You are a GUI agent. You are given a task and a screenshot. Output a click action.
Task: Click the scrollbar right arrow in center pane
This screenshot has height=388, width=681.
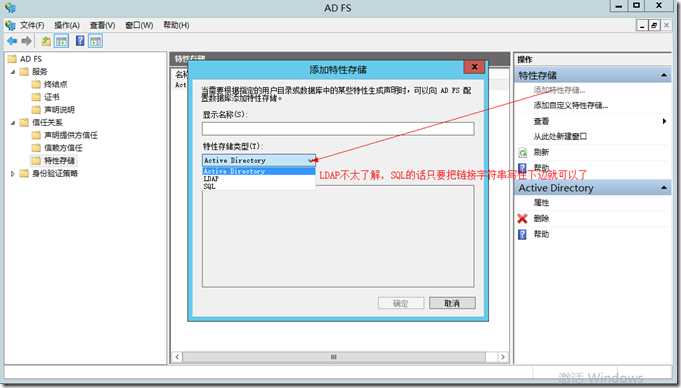(502, 357)
